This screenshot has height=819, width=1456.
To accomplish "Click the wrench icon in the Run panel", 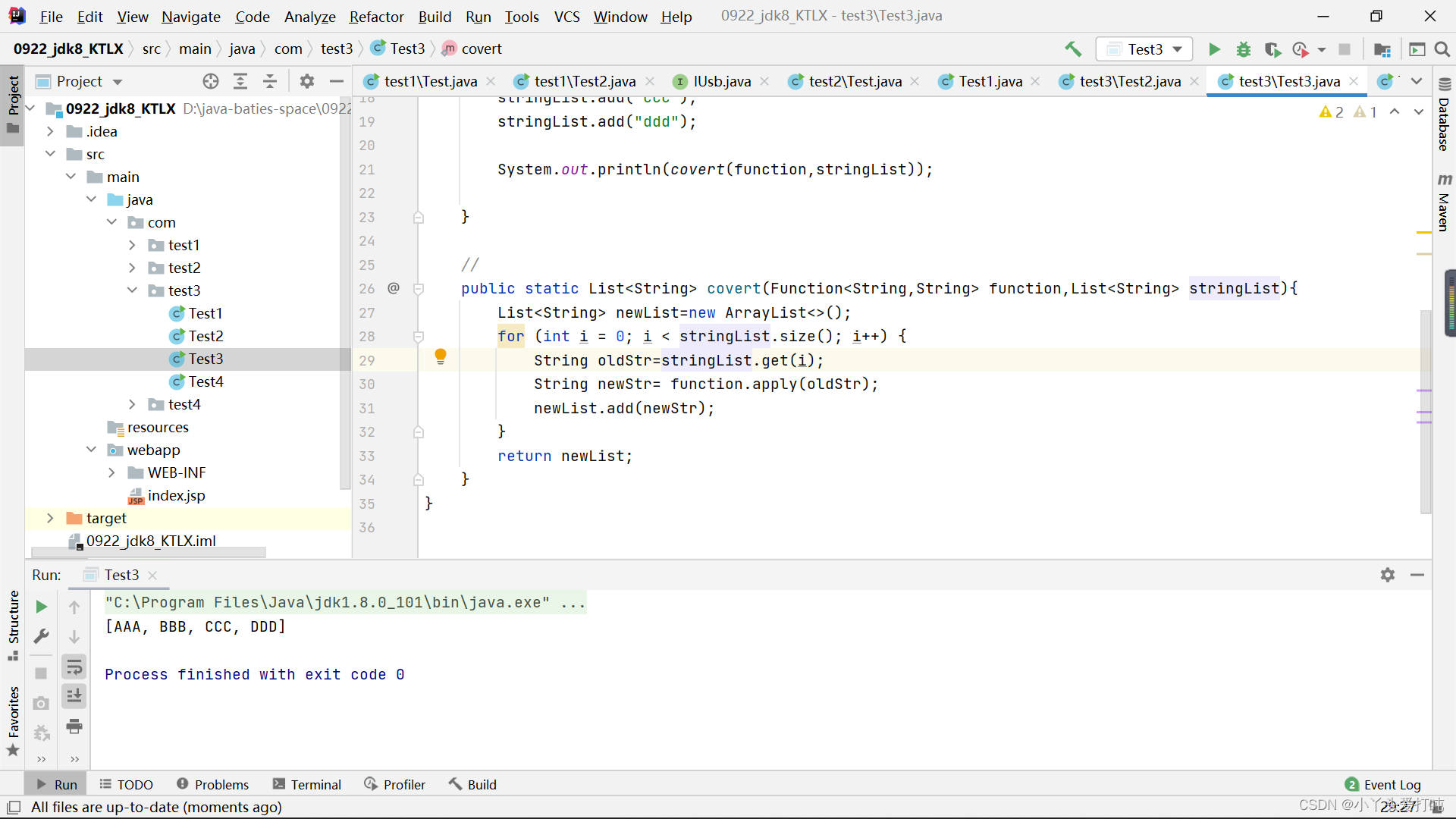I will point(42,636).
